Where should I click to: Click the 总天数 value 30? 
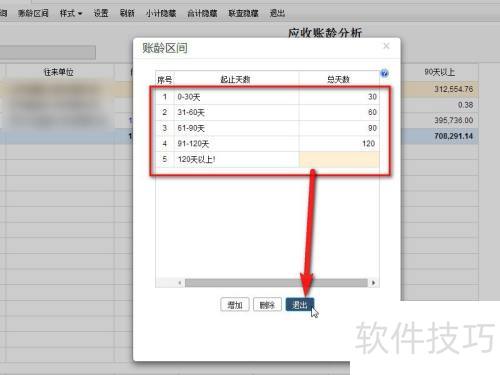click(372, 97)
